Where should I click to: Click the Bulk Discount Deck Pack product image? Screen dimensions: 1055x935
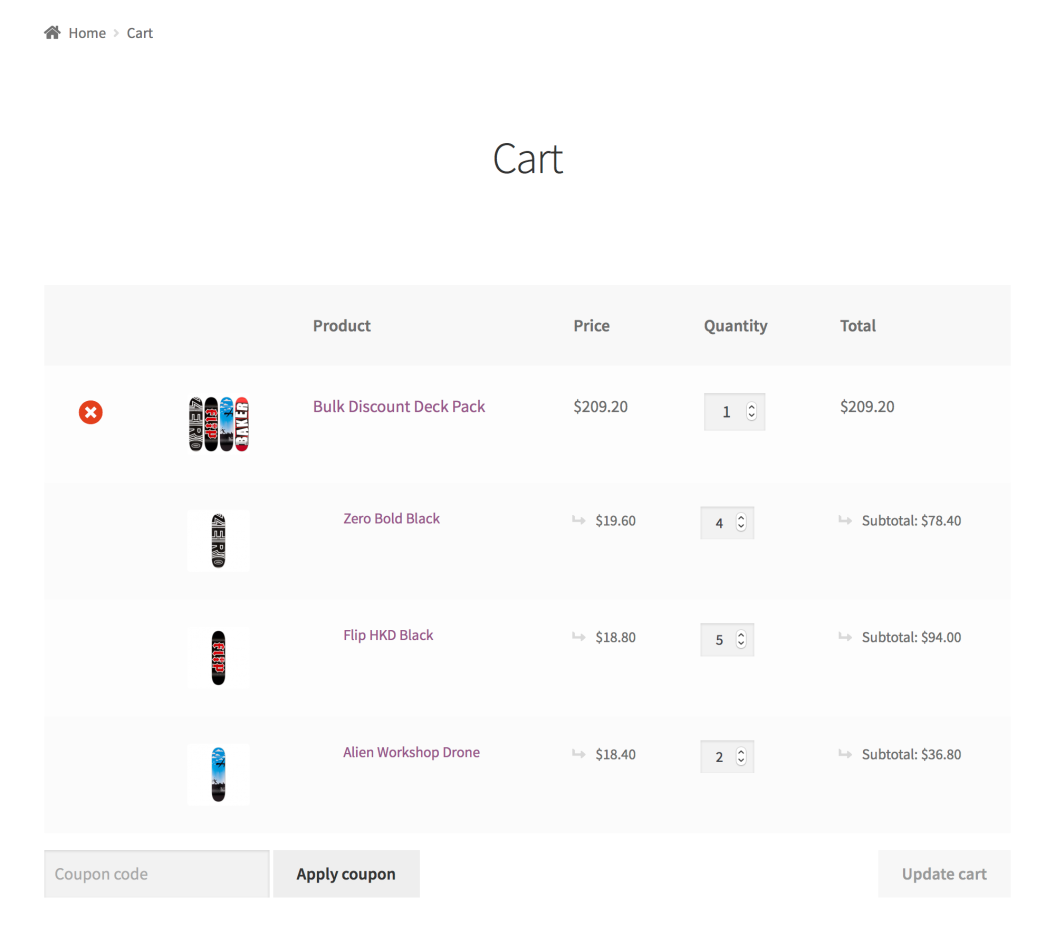click(x=218, y=423)
